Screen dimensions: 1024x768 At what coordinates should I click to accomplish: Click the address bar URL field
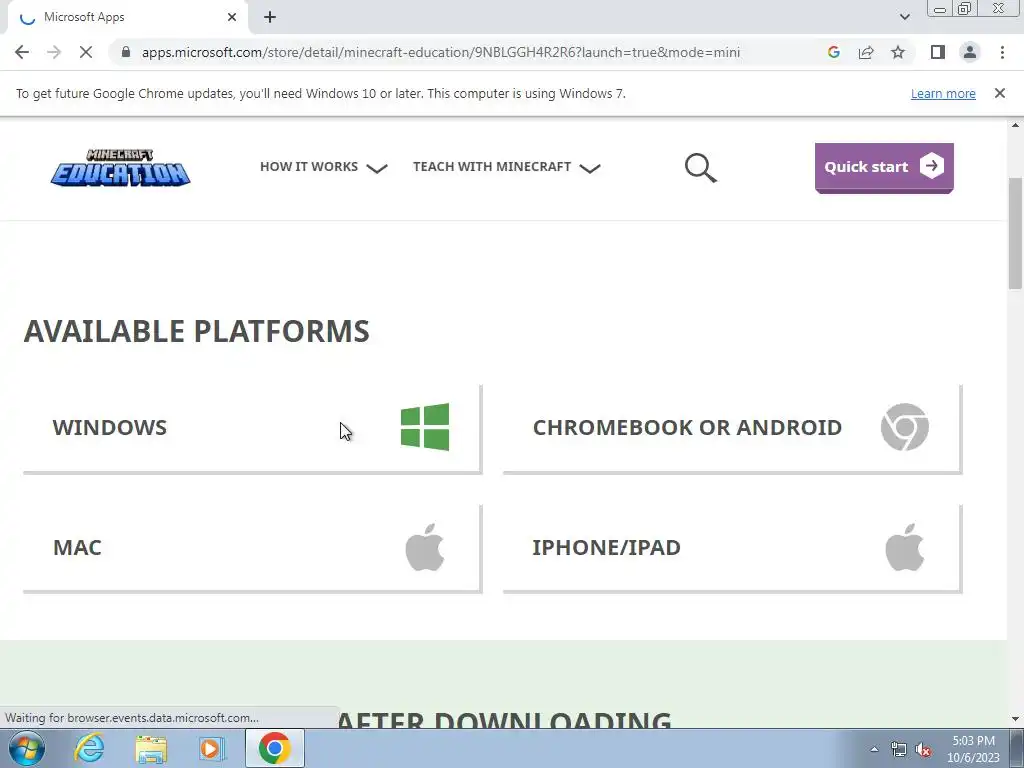click(x=441, y=52)
